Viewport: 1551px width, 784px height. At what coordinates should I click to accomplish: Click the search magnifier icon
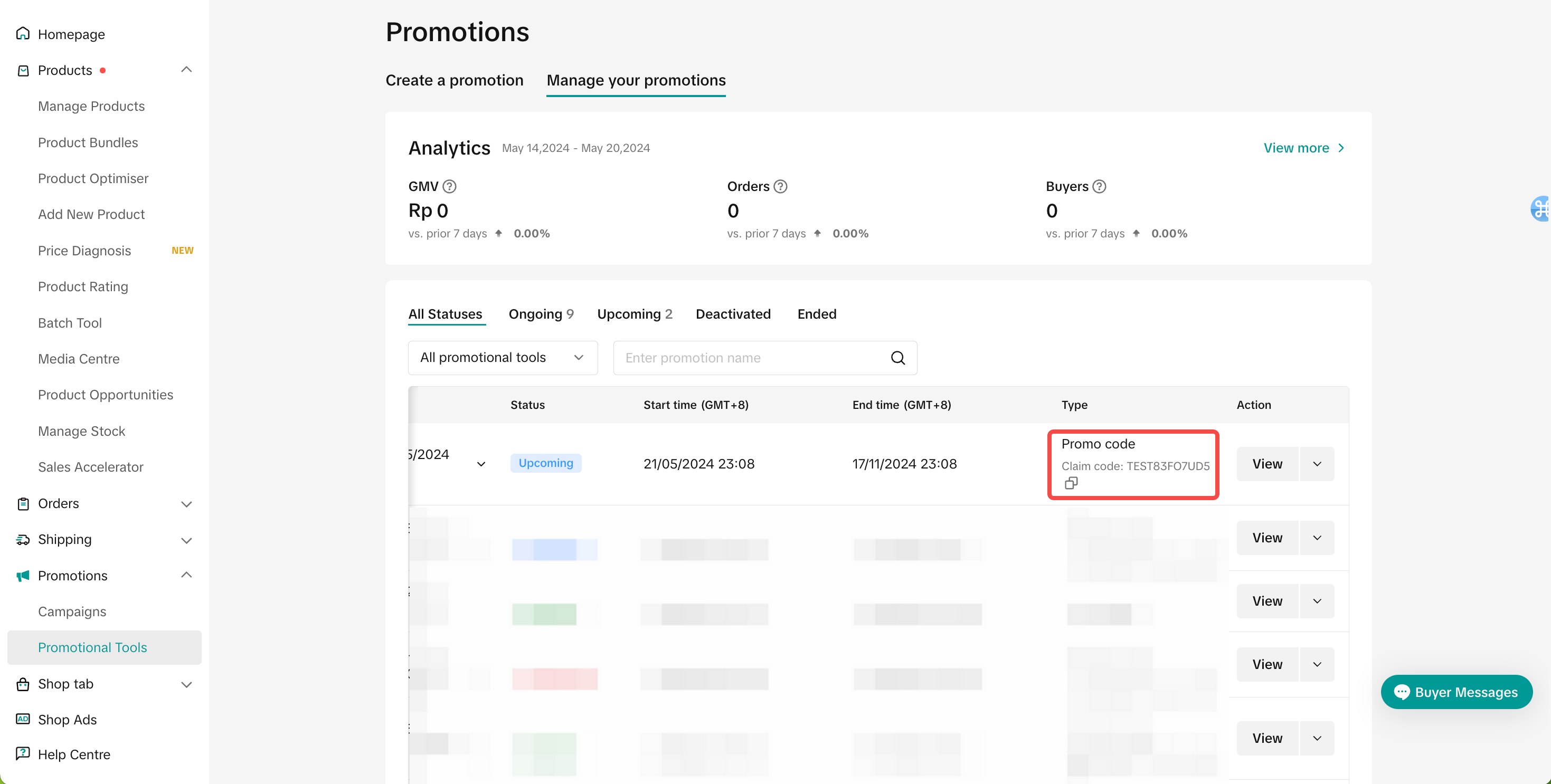coord(897,358)
